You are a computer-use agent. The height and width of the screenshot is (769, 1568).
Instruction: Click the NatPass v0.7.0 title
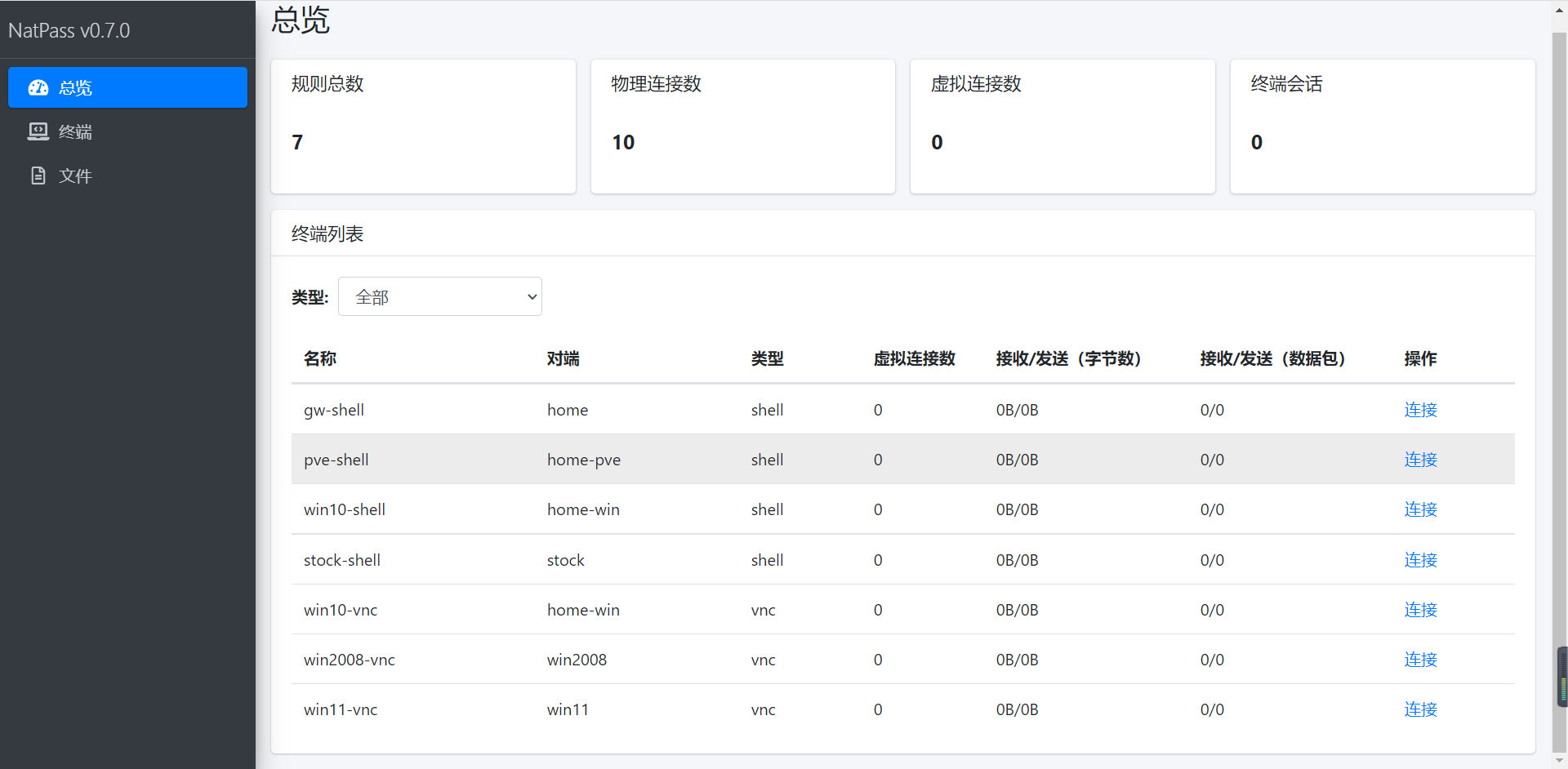69,30
